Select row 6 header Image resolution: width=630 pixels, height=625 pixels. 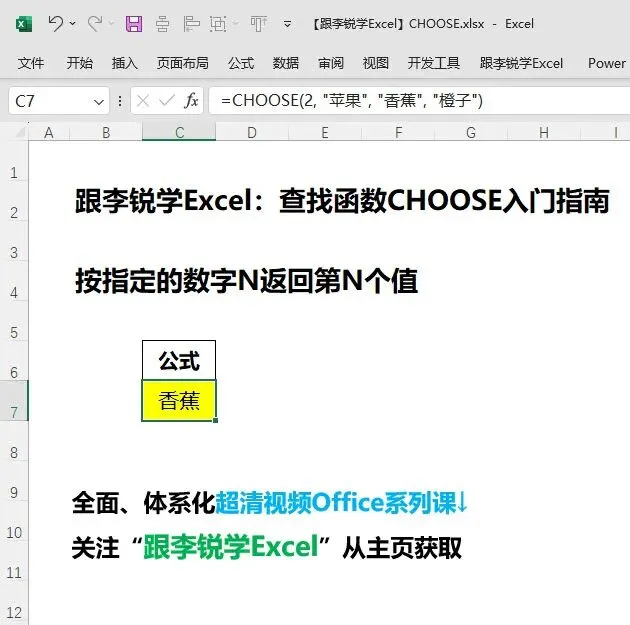[x=14, y=361]
